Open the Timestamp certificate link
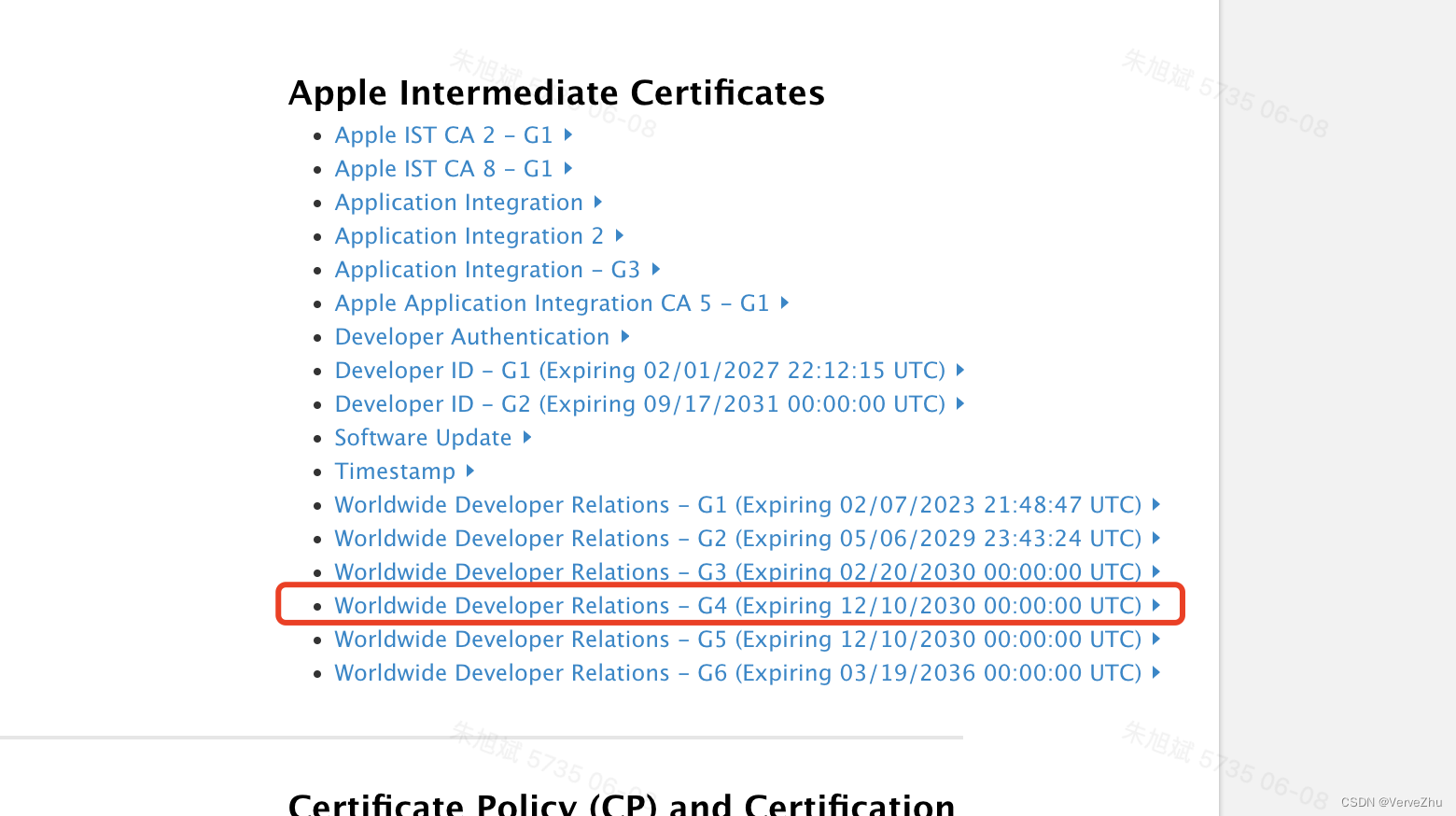The width and height of the screenshot is (1456, 816). (395, 471)
